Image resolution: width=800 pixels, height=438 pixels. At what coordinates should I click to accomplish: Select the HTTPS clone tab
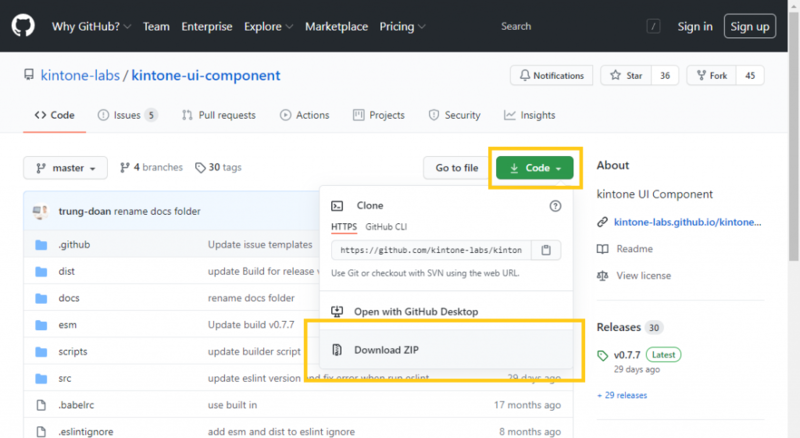[344, 227]
